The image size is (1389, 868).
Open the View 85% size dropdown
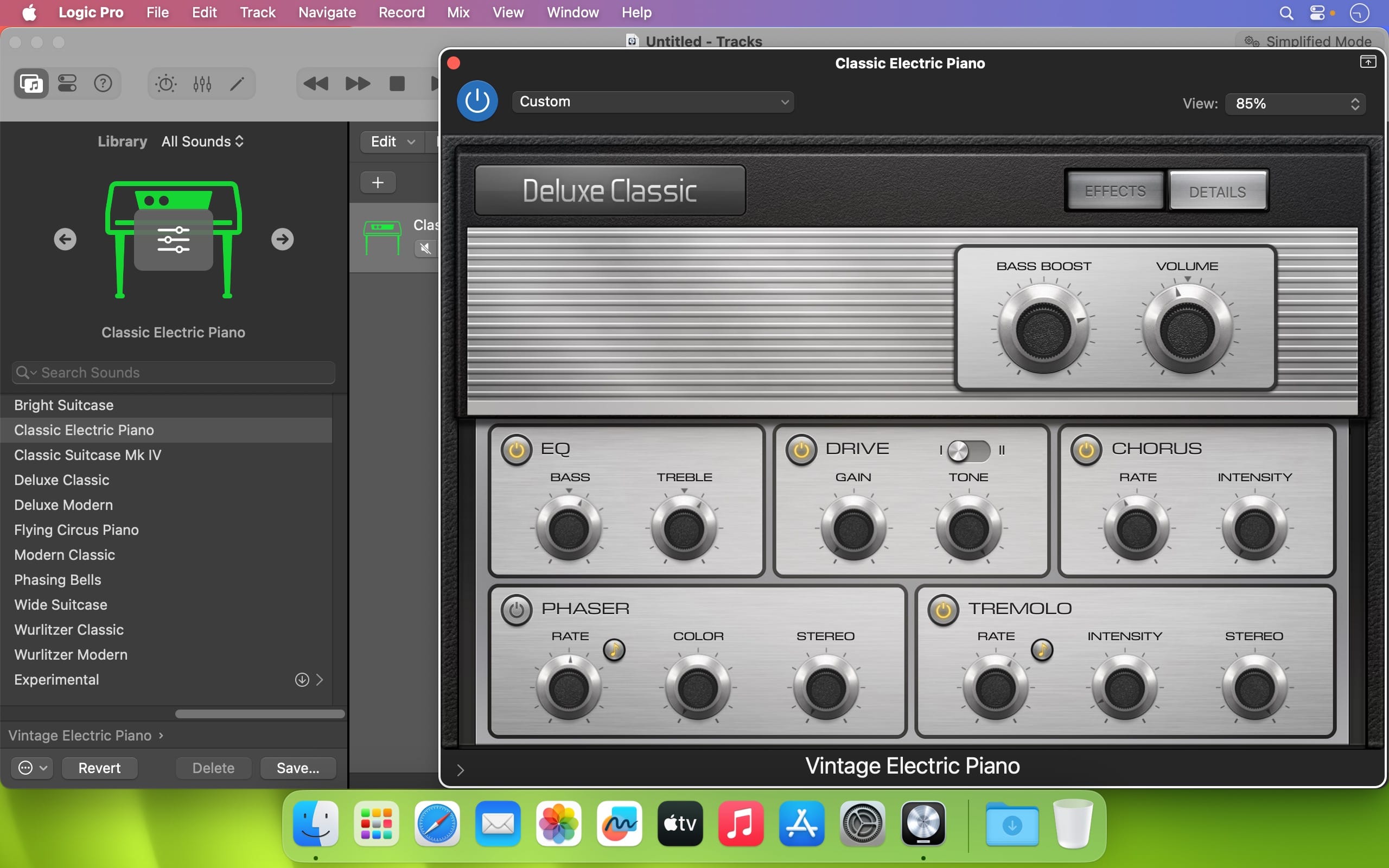point(1296,104)
